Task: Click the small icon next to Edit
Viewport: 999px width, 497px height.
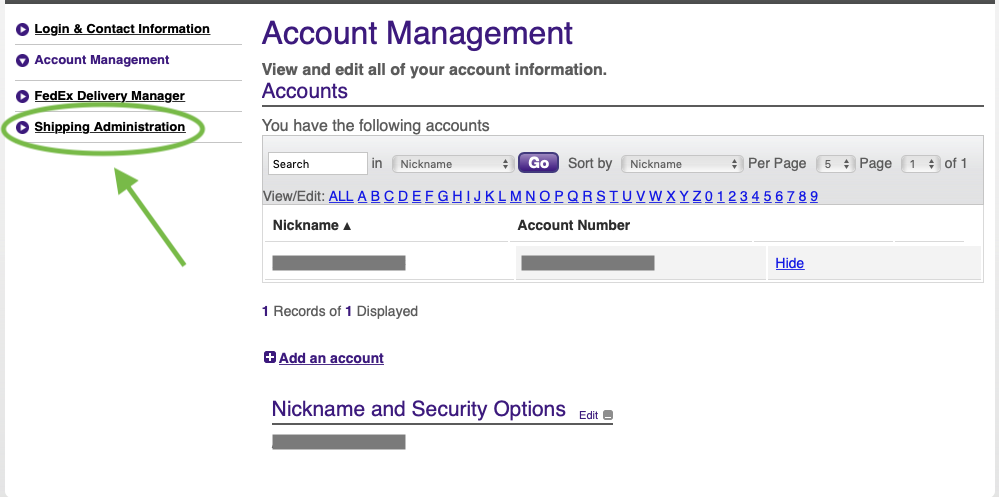Action: coord(607,416)
